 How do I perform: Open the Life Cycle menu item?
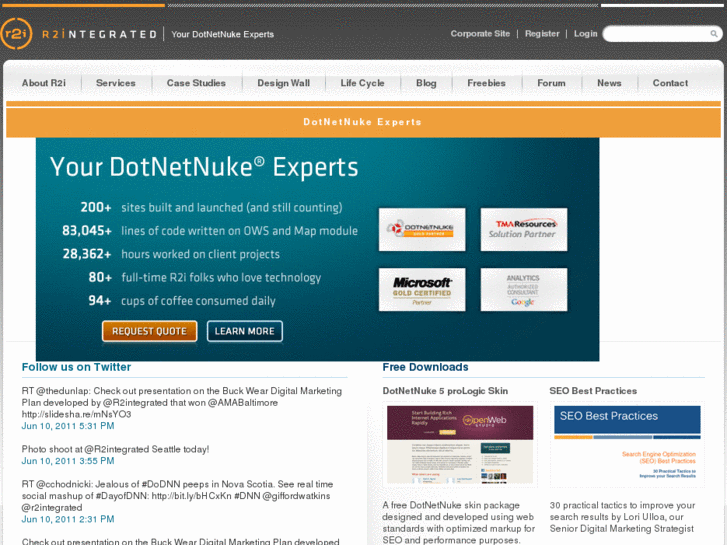[x=362, y=83]
